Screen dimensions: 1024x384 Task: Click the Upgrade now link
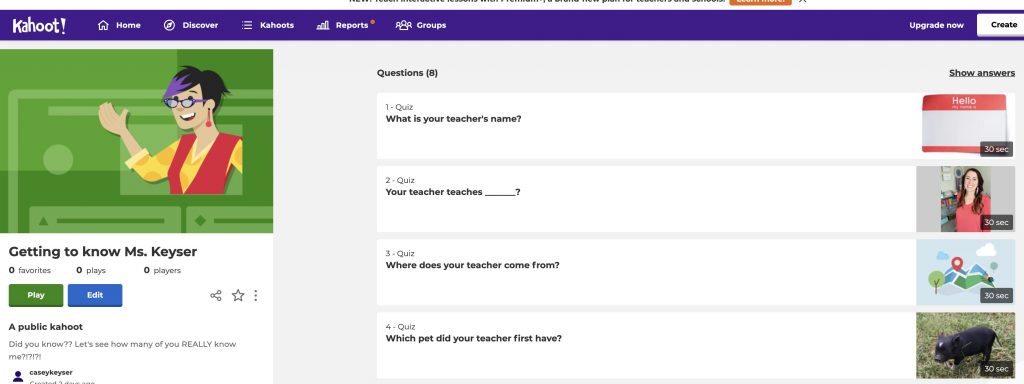click(936, 25)
